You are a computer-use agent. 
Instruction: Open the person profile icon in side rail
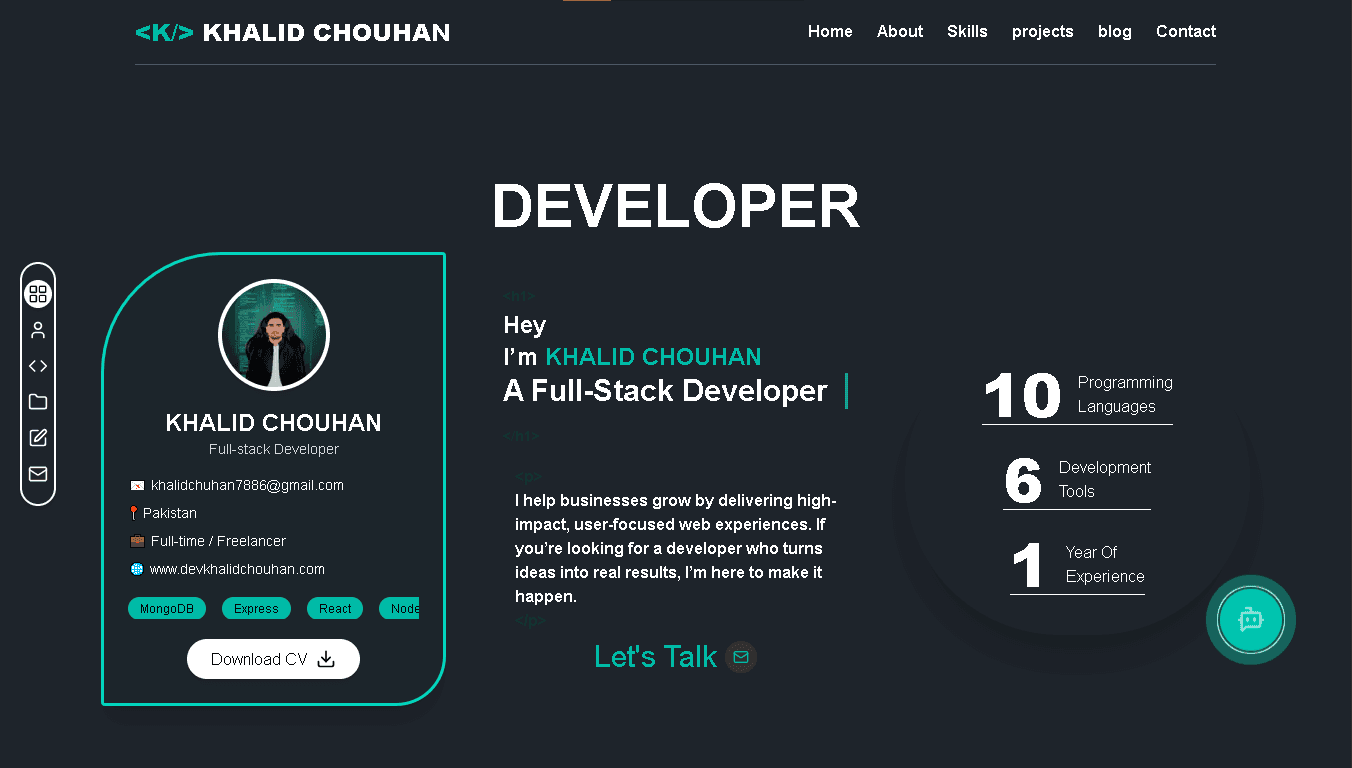[38, 330]
